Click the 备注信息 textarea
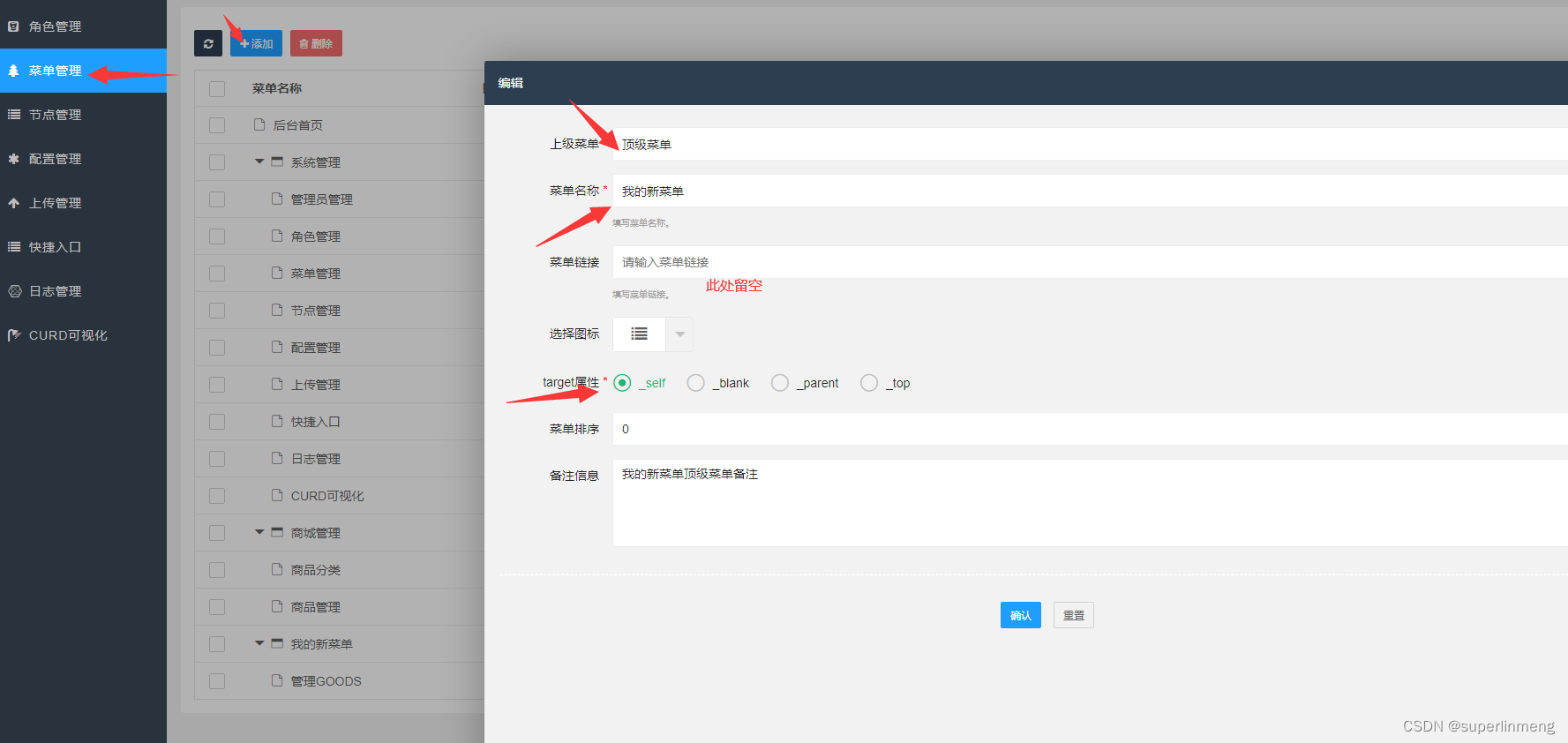Image resolution: width=1568 pixels, height=743 pixels. point(1090,503)
